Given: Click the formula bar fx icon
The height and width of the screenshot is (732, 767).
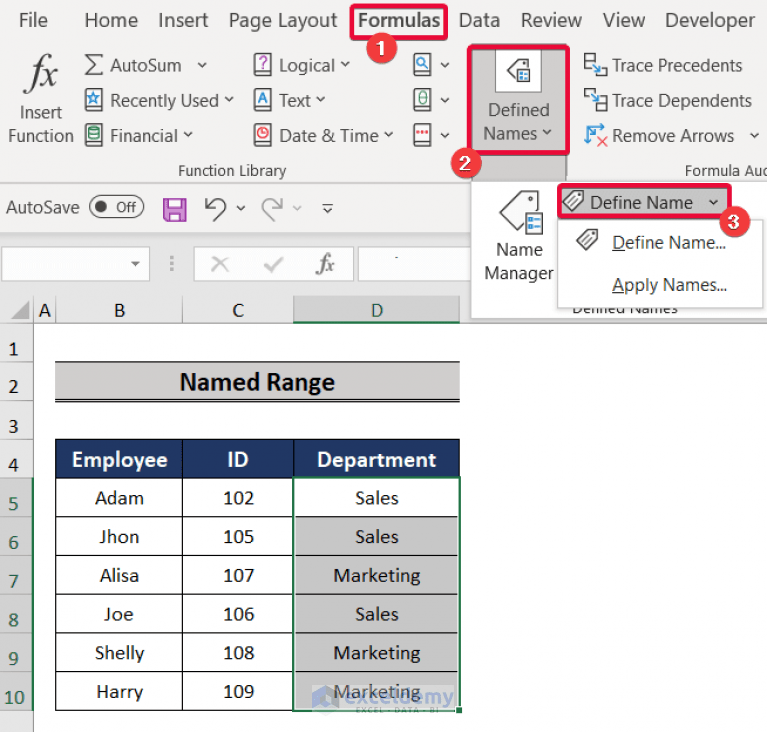Looking at the screenshot, I should pos(325,264).
